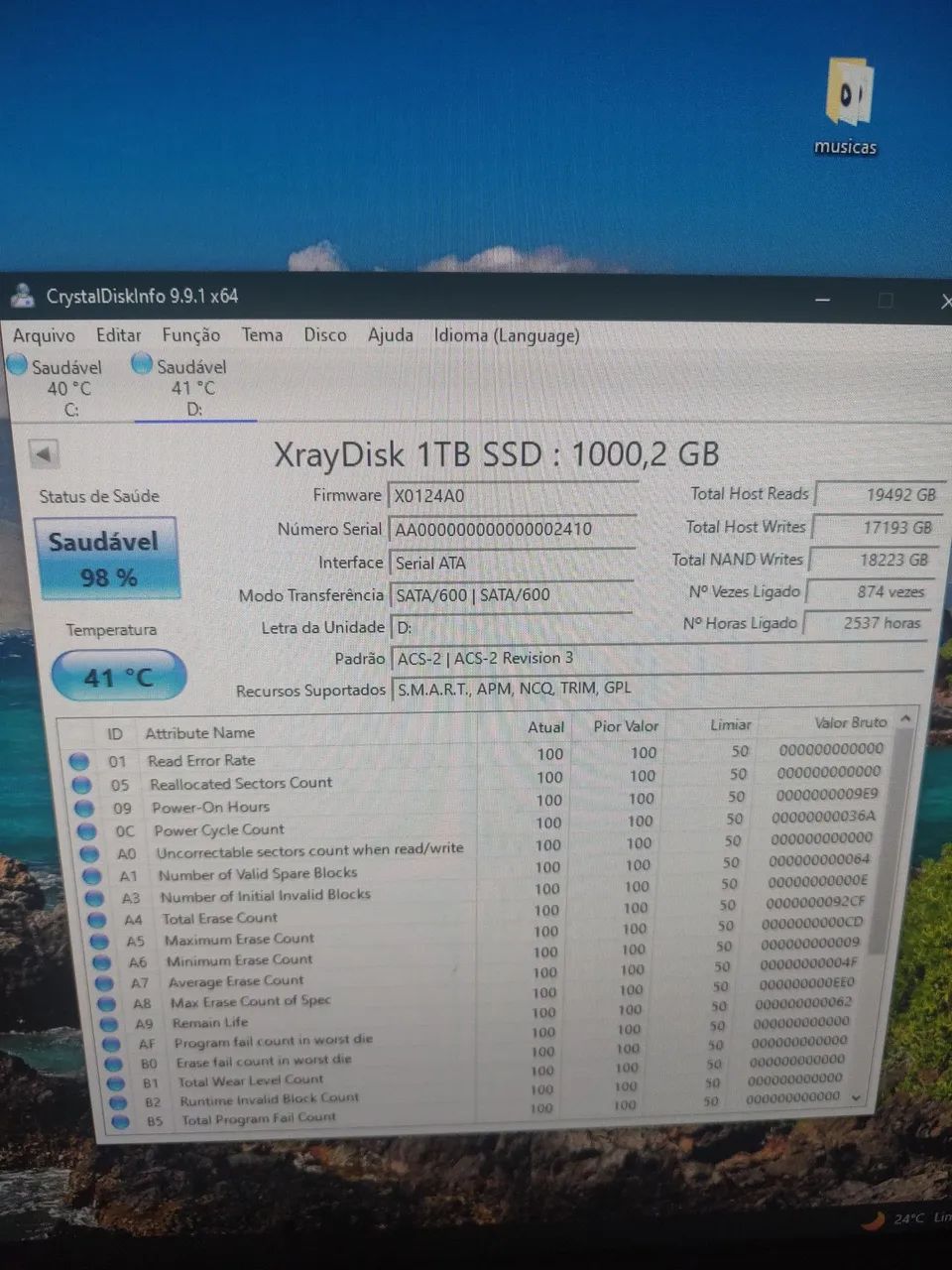Open the Tema menu
Image resolution: width=952 pixels, height=1270 pixels.
click(x=262, y=335)
